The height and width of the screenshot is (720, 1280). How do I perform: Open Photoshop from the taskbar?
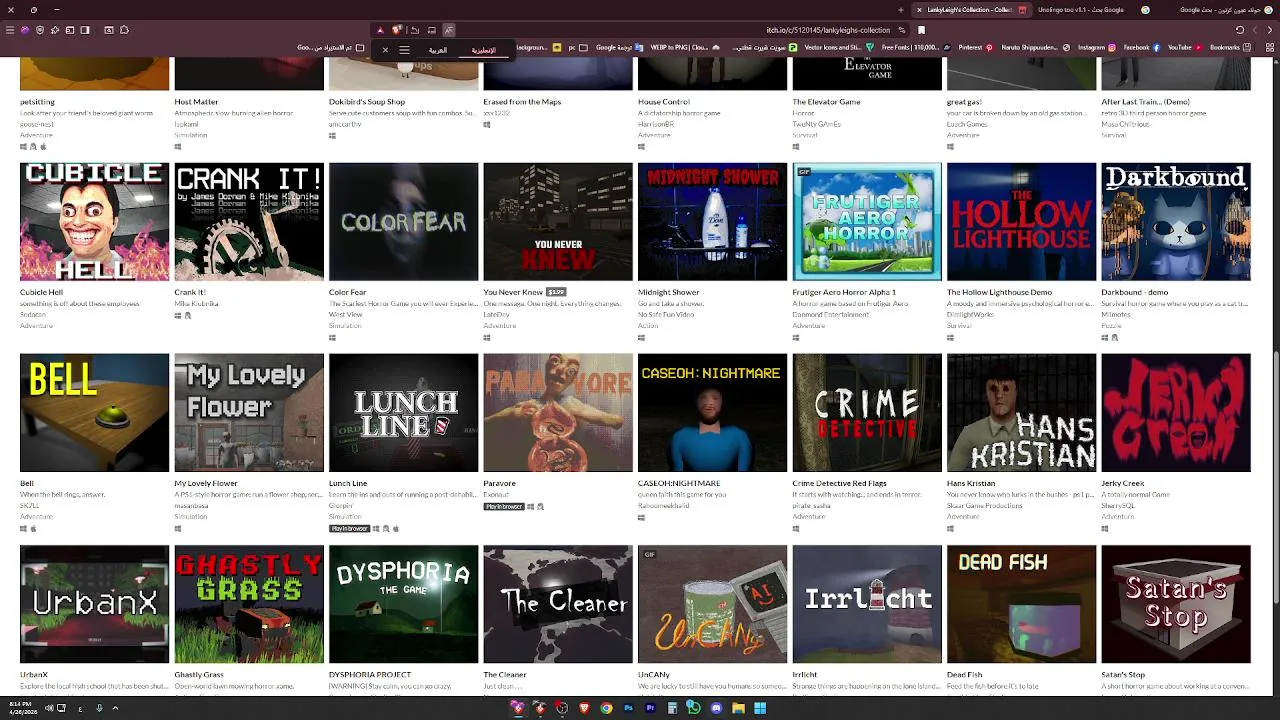(x=628, y=708)
